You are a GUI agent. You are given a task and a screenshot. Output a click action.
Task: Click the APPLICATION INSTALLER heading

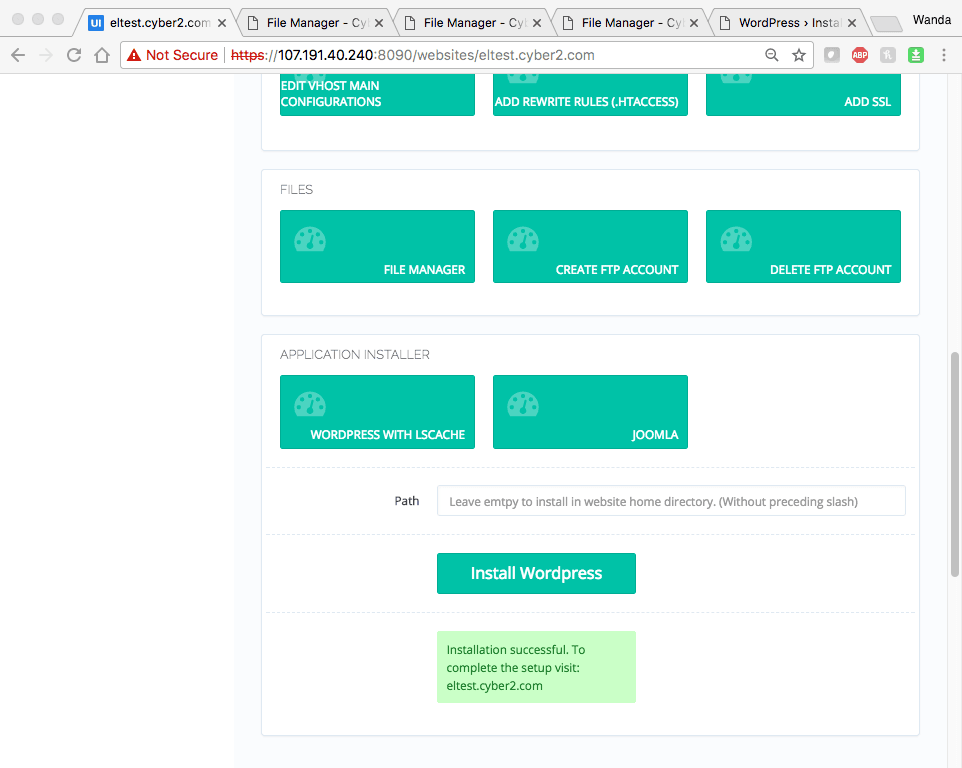coord(355,355)
